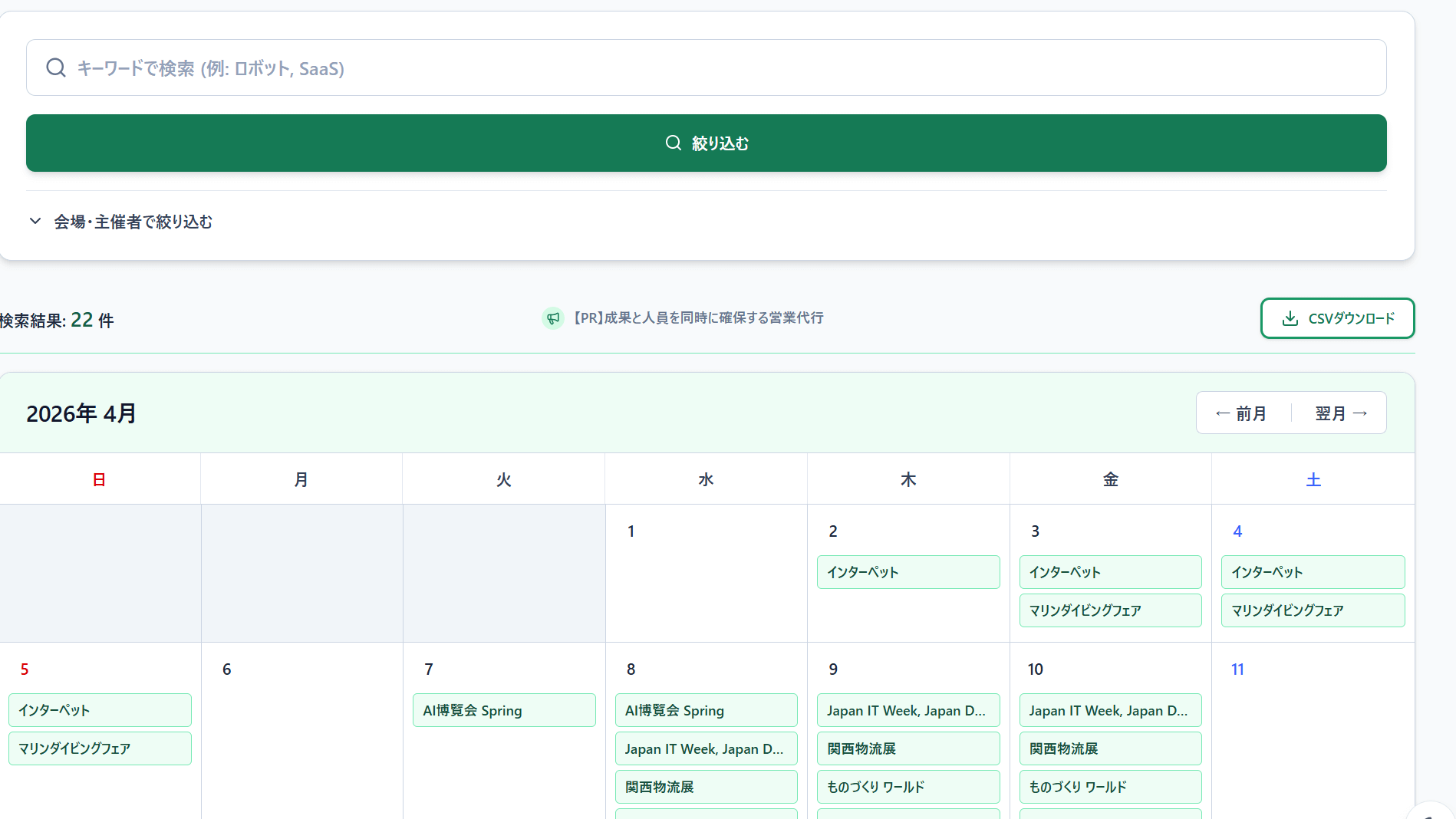Select the April 11 date cell

click(1312, 729)
